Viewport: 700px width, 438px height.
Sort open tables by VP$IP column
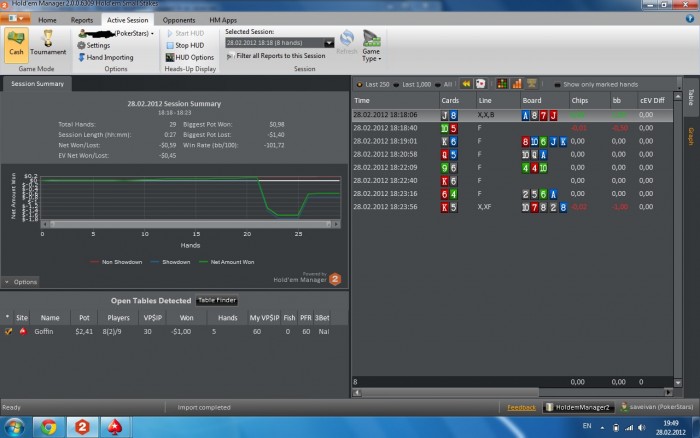coord(153,318)
